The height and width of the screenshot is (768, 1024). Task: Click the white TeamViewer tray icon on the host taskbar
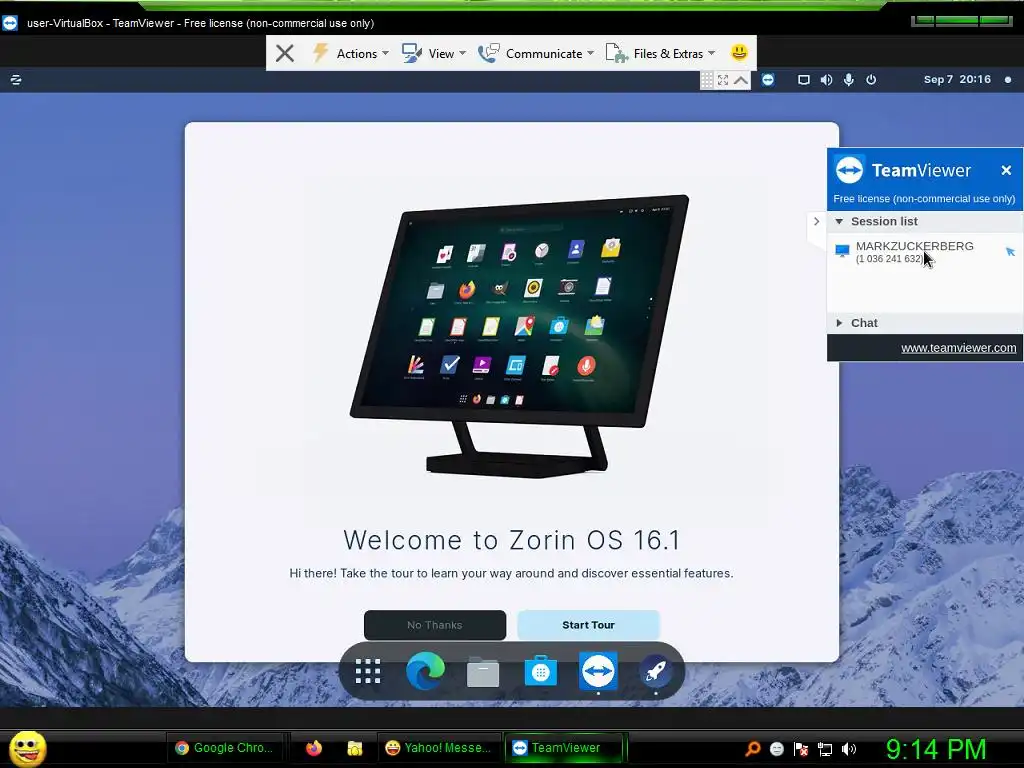776,749
